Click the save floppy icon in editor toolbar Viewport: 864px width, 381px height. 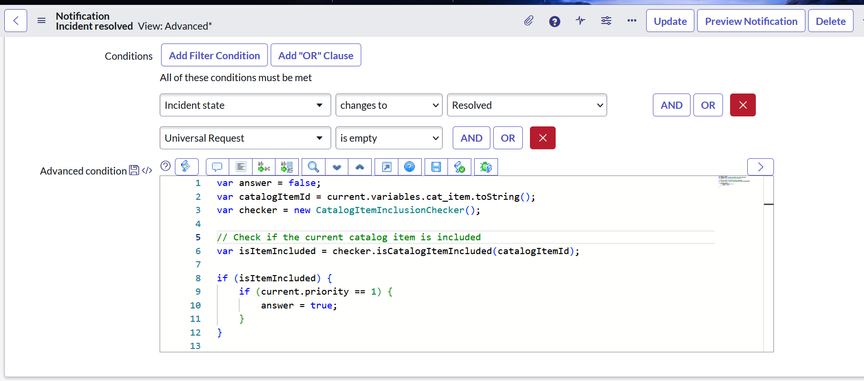(x=436, y=167)
